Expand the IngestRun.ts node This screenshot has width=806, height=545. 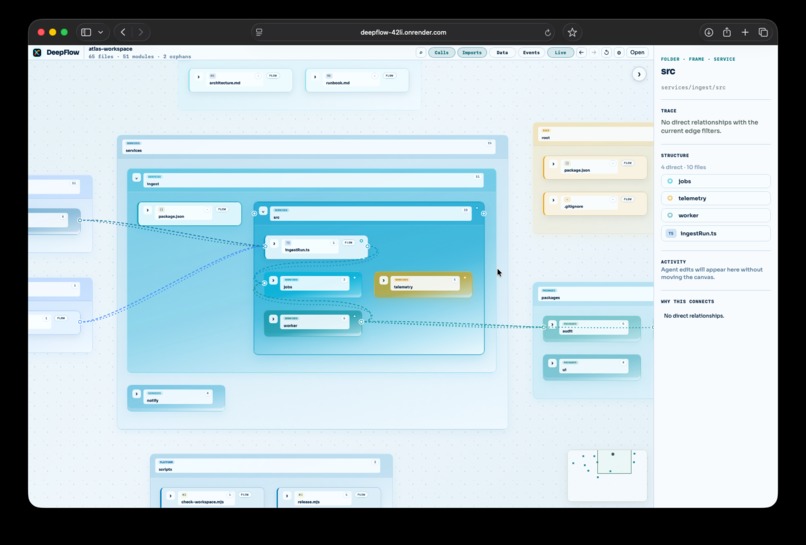point(274,244)
